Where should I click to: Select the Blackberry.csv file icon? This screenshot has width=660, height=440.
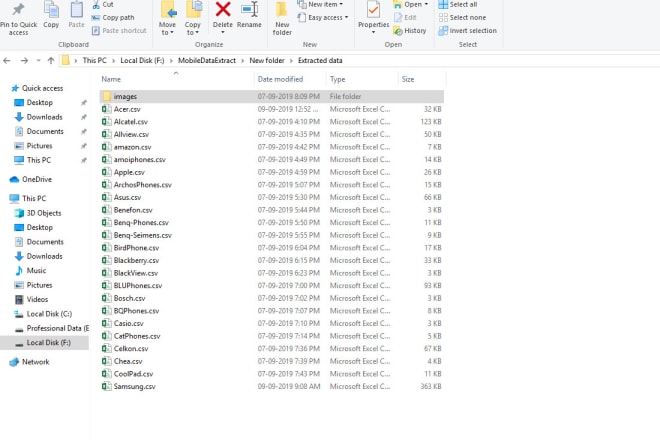[106, 260]
